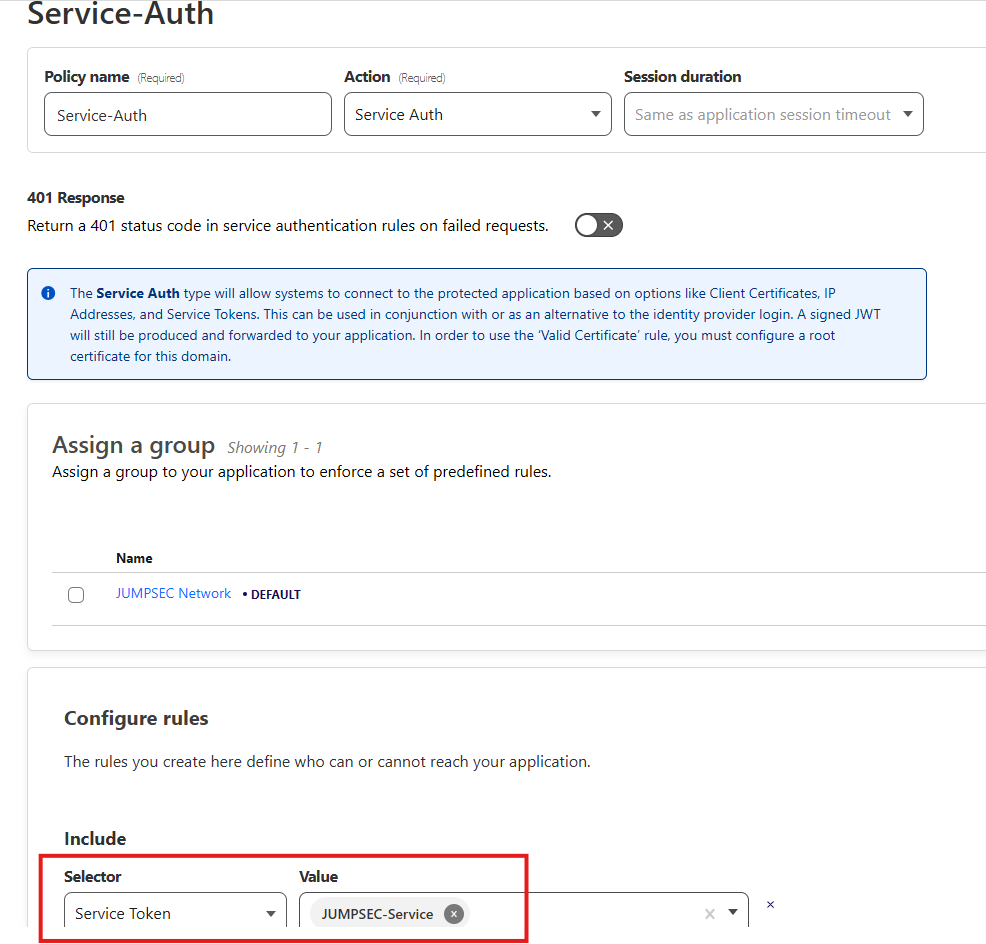This screenshot has width=986, height=944.
Task: Enable the 401 Response toggle
Action: (x=598, y=225)
